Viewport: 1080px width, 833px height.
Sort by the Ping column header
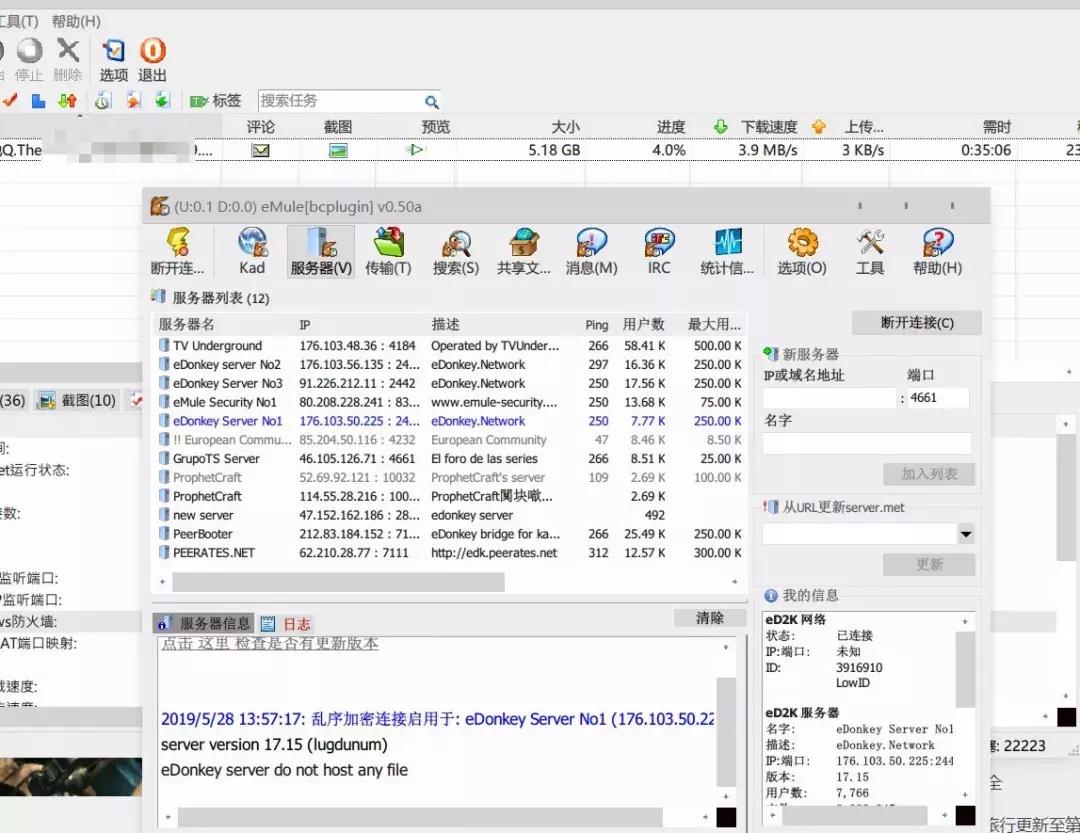coord(596,325)
